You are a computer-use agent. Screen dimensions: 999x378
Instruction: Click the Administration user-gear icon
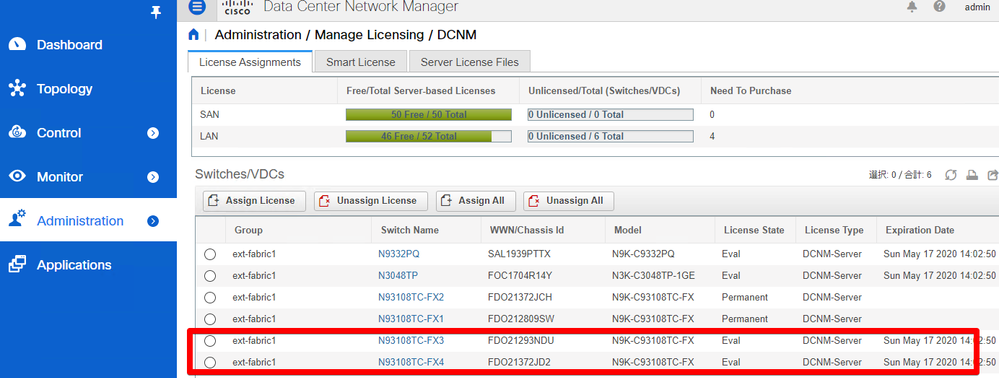click(x=17, y=219)
